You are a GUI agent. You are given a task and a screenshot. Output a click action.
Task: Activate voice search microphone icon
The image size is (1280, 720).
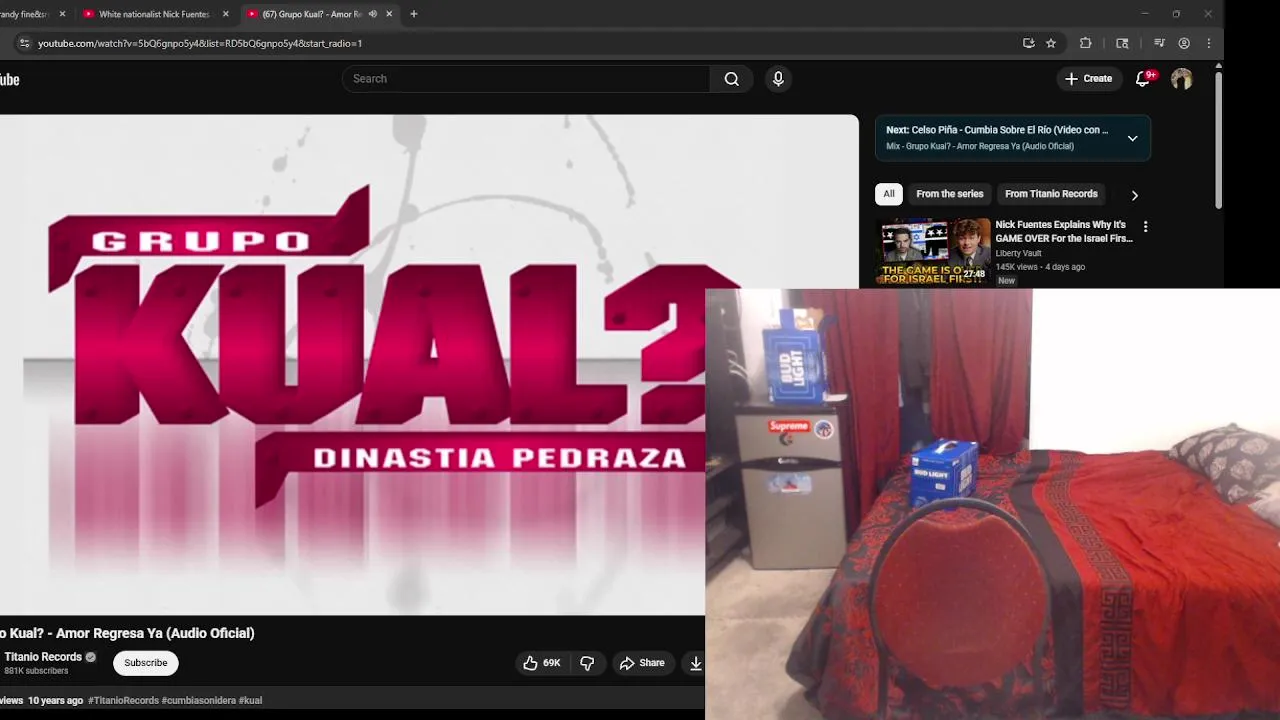[x=778, y=79]
